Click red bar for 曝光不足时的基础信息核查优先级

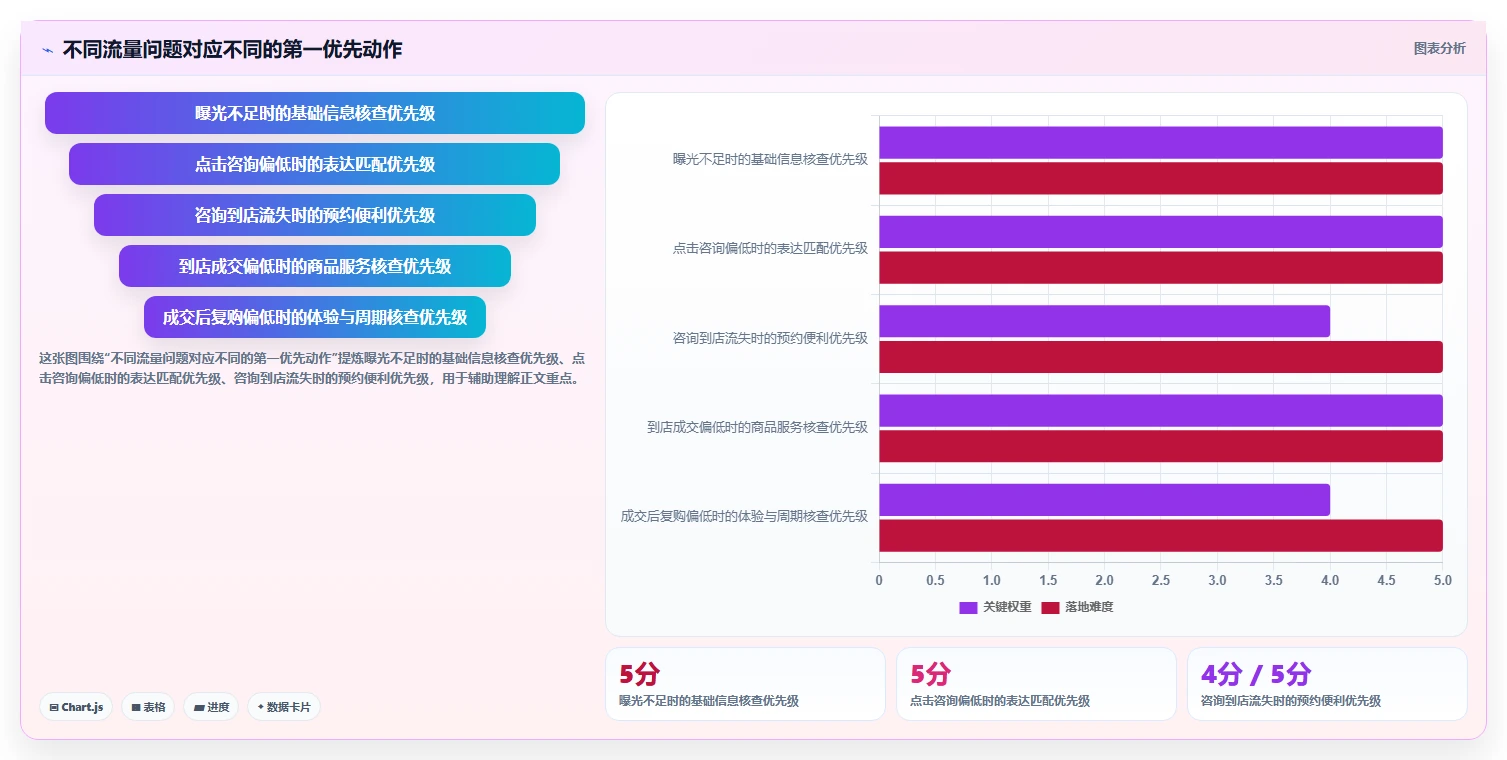tap(1161, 178)
